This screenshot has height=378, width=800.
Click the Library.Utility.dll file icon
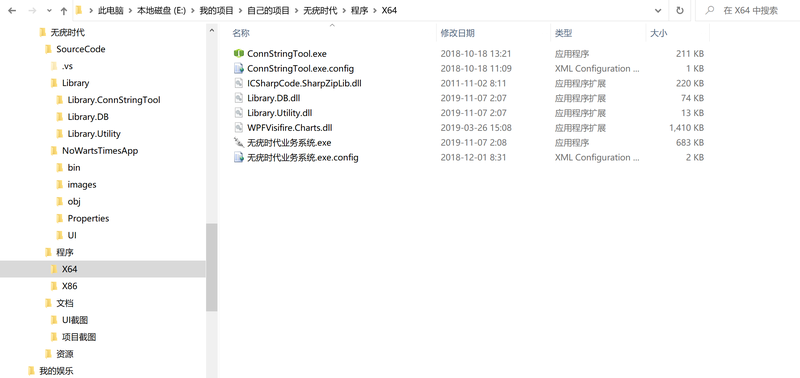point(238,113)
